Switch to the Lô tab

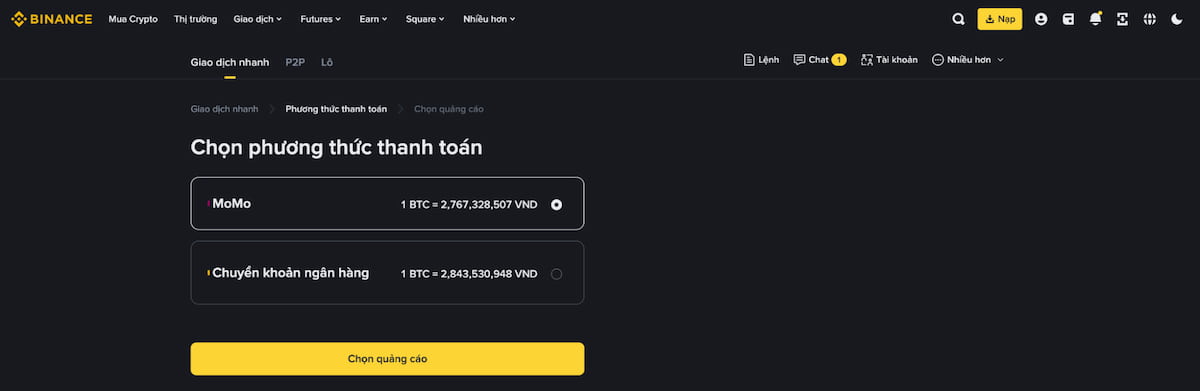(327, 62)
